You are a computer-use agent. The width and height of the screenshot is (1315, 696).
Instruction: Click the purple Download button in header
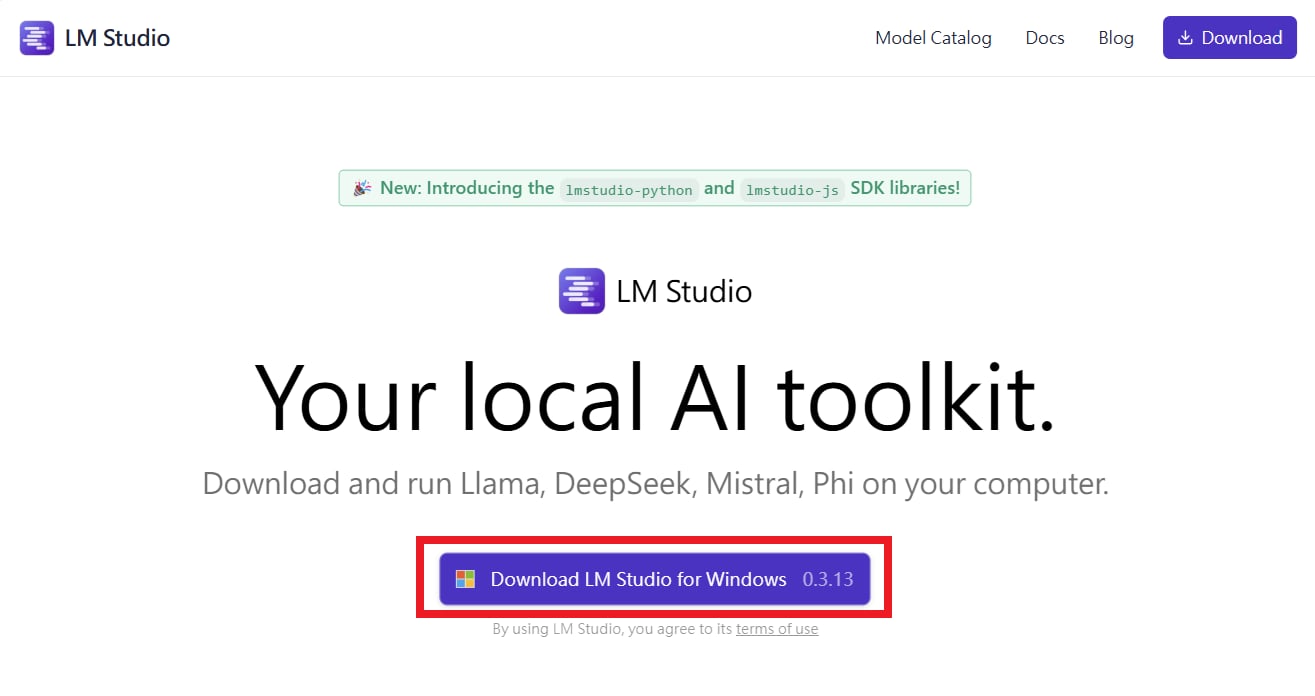click(x=1229, y=38)
